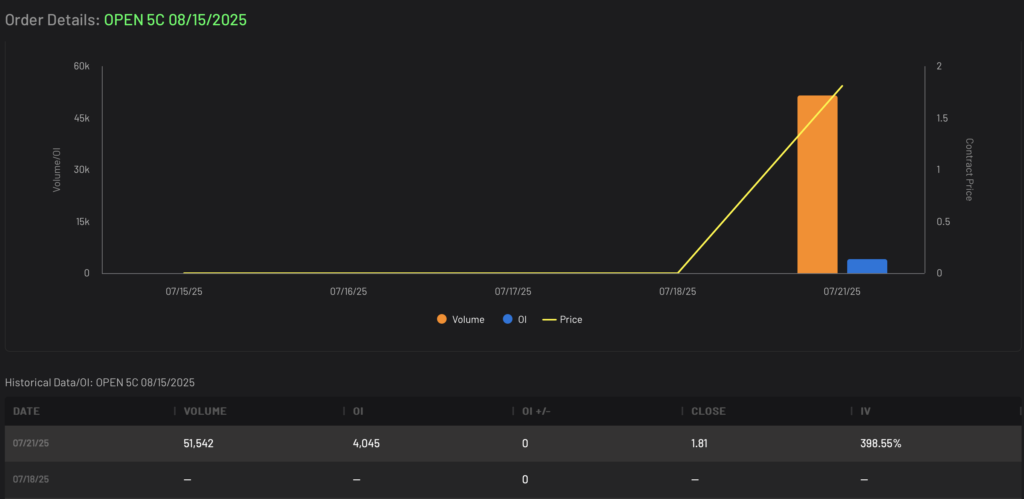This screenshot has height=499, width=1024.
Task: Open the green OPEN 5C 08/15/2025 order title
Action: point(175,20)
